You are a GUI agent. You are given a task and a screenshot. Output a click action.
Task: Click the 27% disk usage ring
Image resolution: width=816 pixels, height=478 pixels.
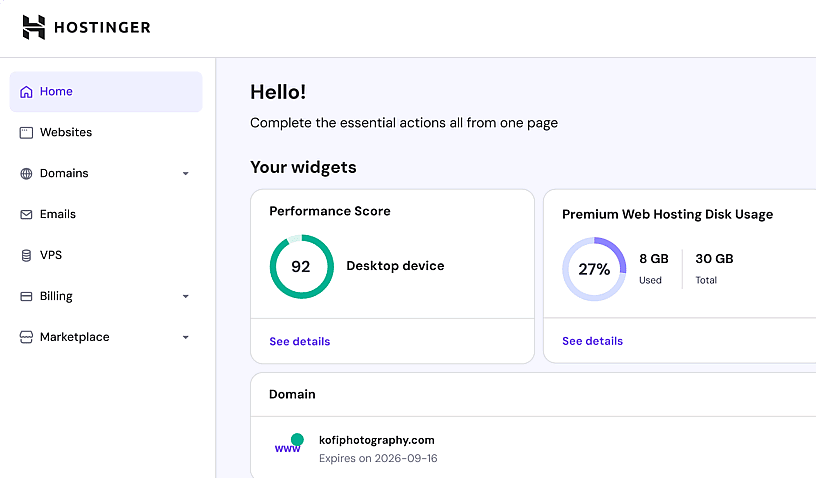point(594,269)
